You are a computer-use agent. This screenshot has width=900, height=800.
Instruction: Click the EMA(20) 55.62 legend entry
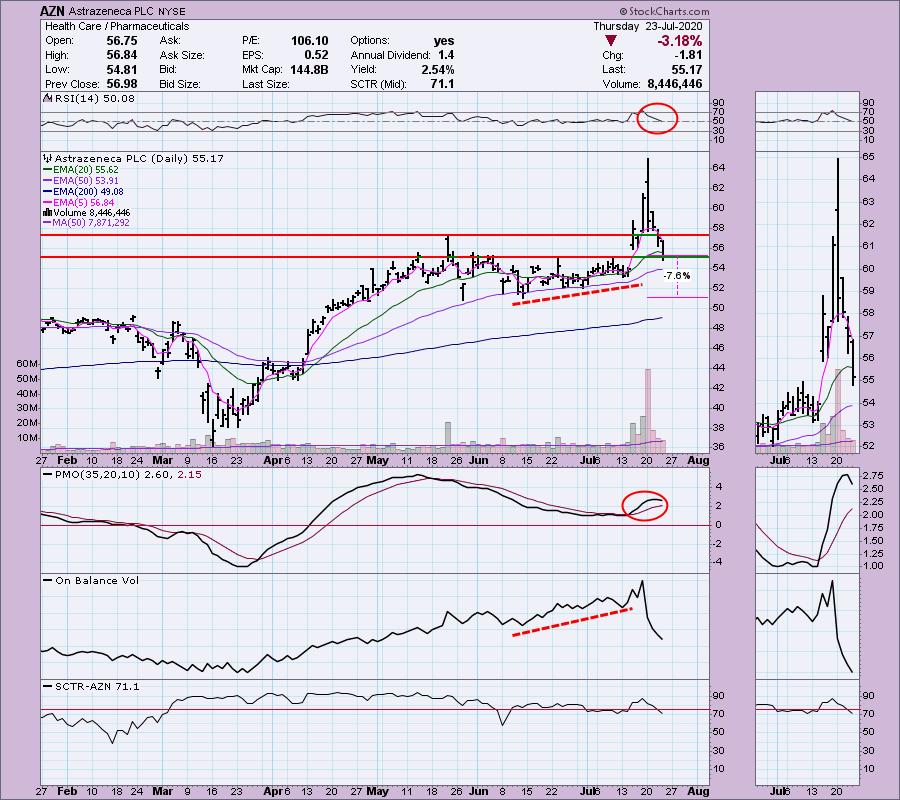(x=86, y=170)
